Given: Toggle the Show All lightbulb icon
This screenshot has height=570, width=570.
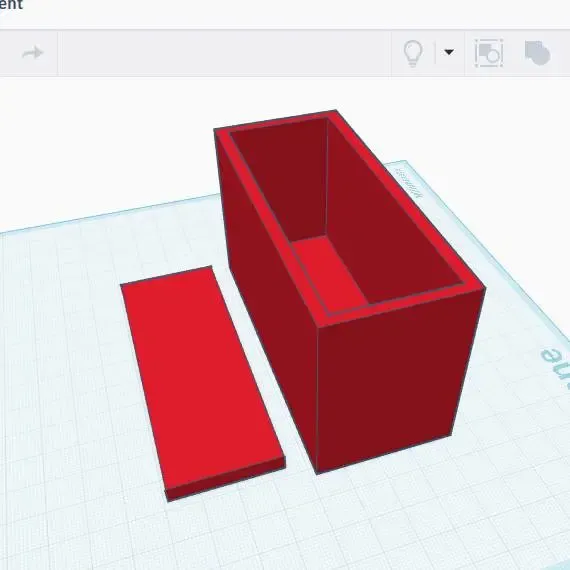Looking at the screenshot, I should point(413,53).
